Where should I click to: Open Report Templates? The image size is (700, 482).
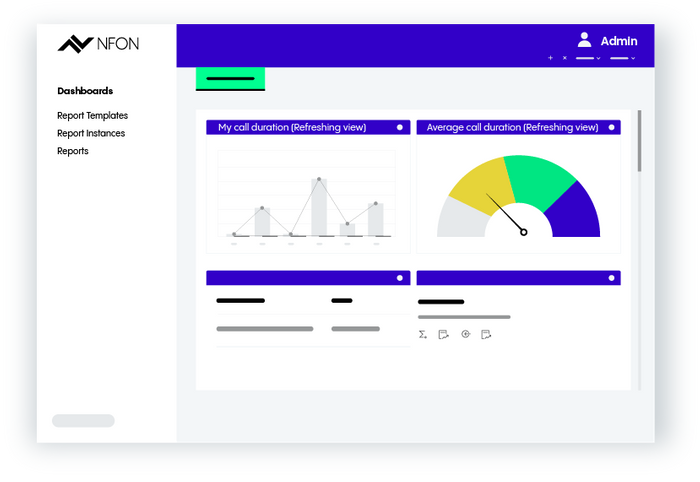point(92,116)
